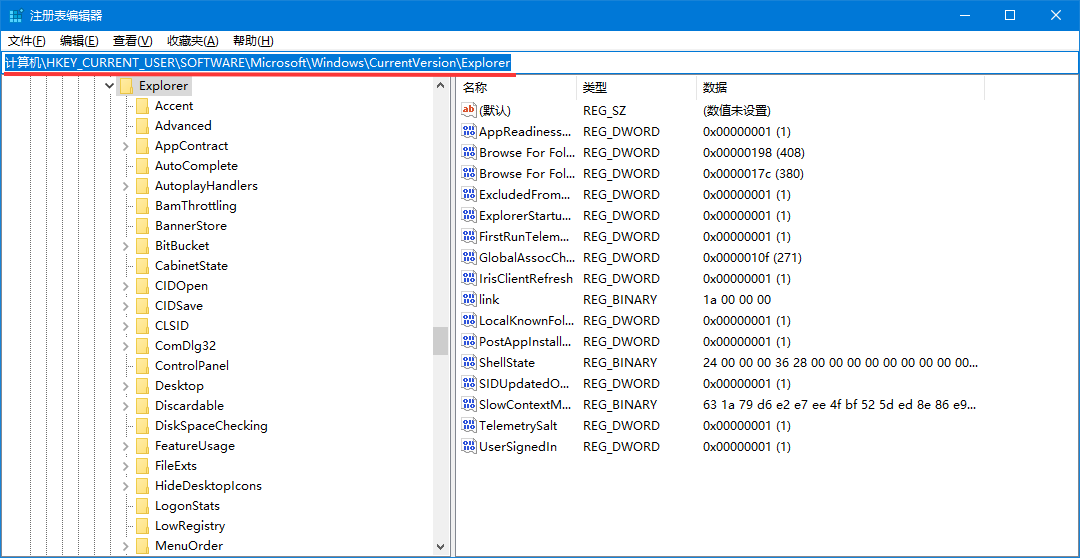Viewport: 1080px width, 558px height.
Task: Expand the AppContract key
Action: 125,146
